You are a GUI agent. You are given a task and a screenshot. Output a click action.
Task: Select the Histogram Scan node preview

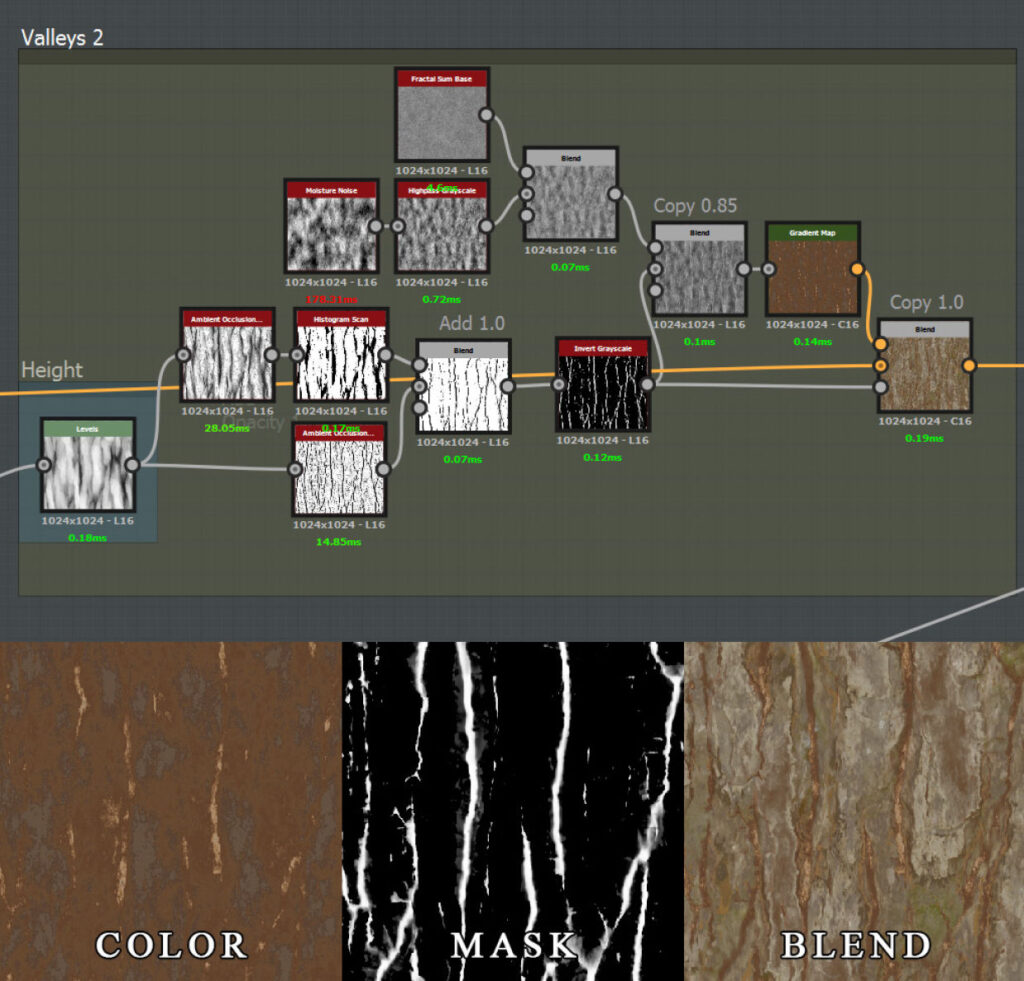pos(340,362)
